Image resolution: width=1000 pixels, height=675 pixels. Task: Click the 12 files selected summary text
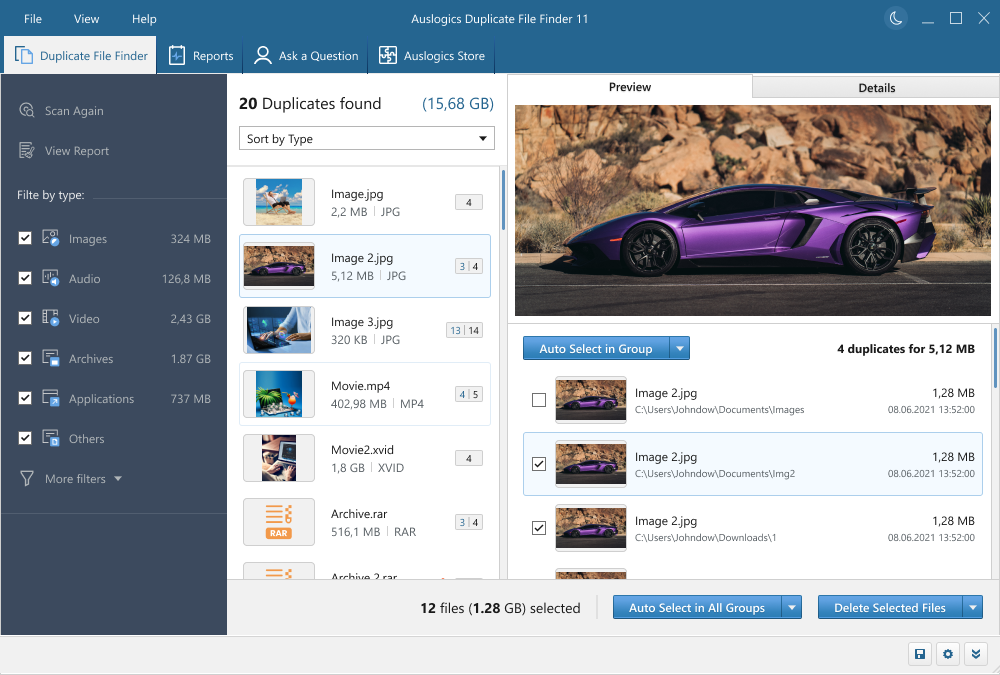pyautogui.click(x=500, y=607)
